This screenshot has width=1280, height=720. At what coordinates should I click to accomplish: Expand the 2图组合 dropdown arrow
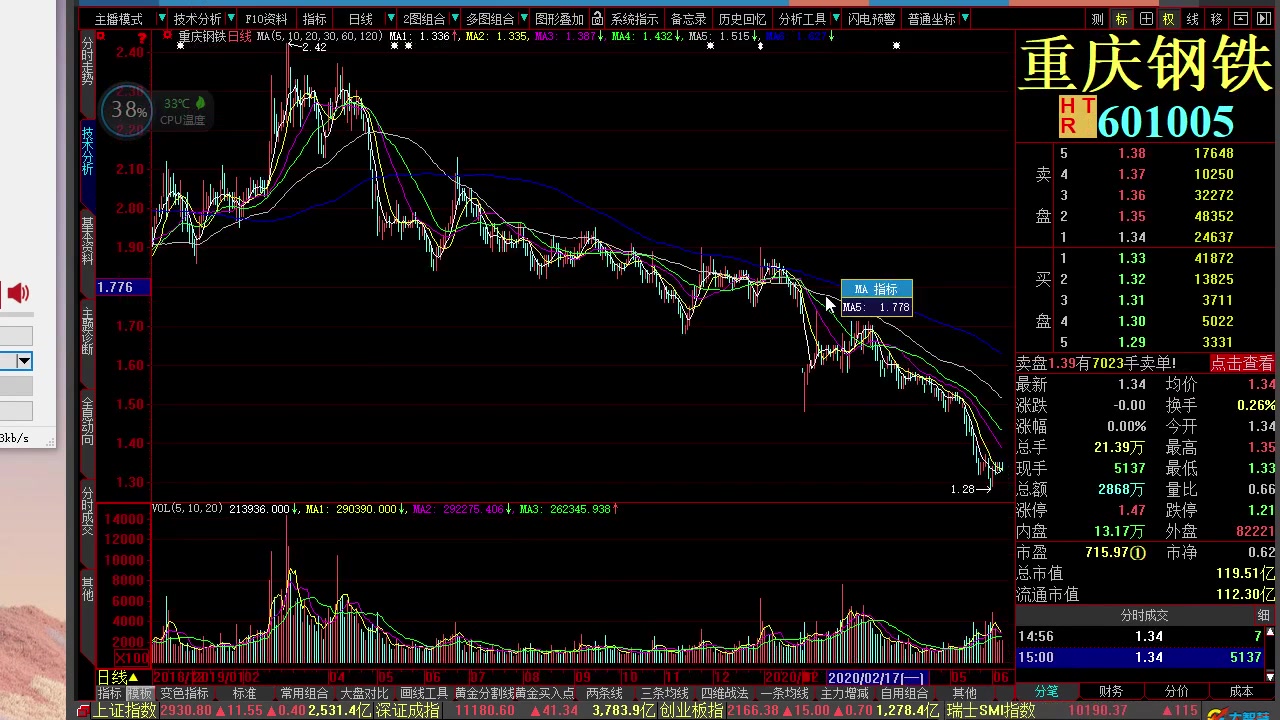point(455,19)
